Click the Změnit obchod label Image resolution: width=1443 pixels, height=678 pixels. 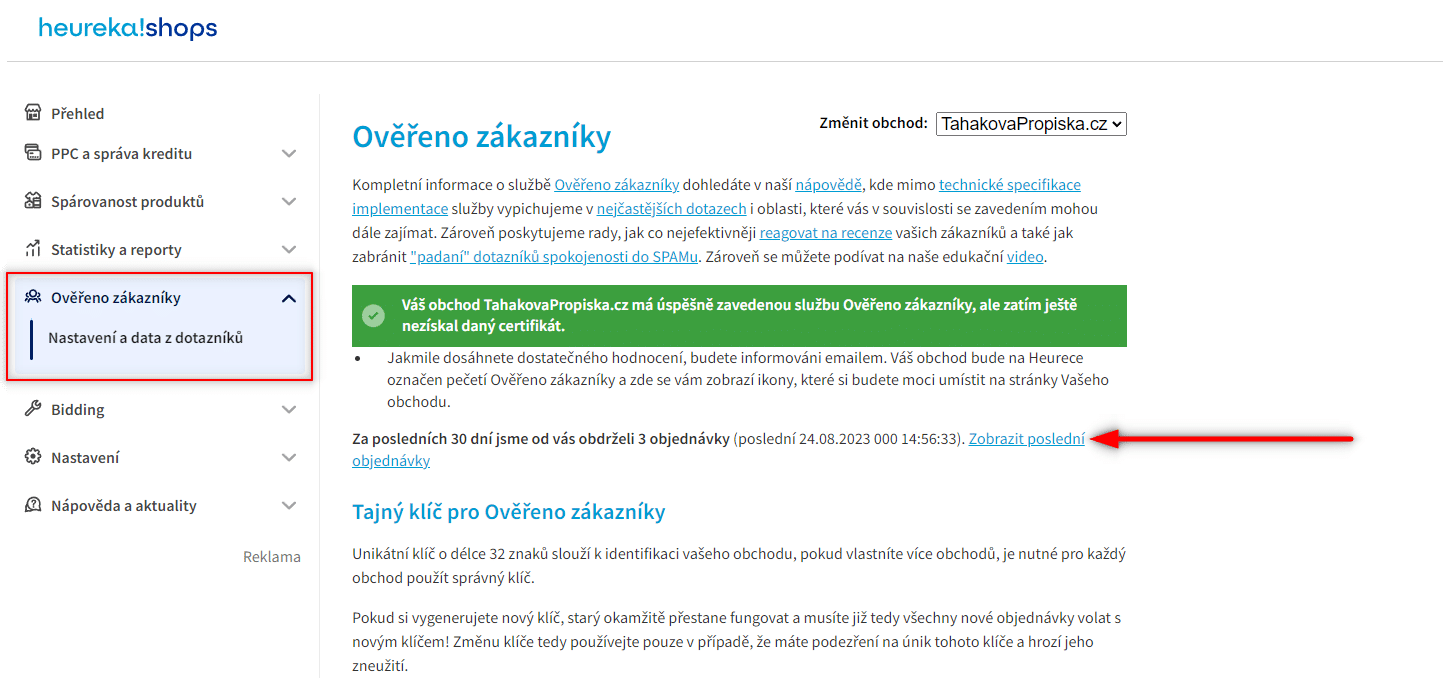[873, 123]
